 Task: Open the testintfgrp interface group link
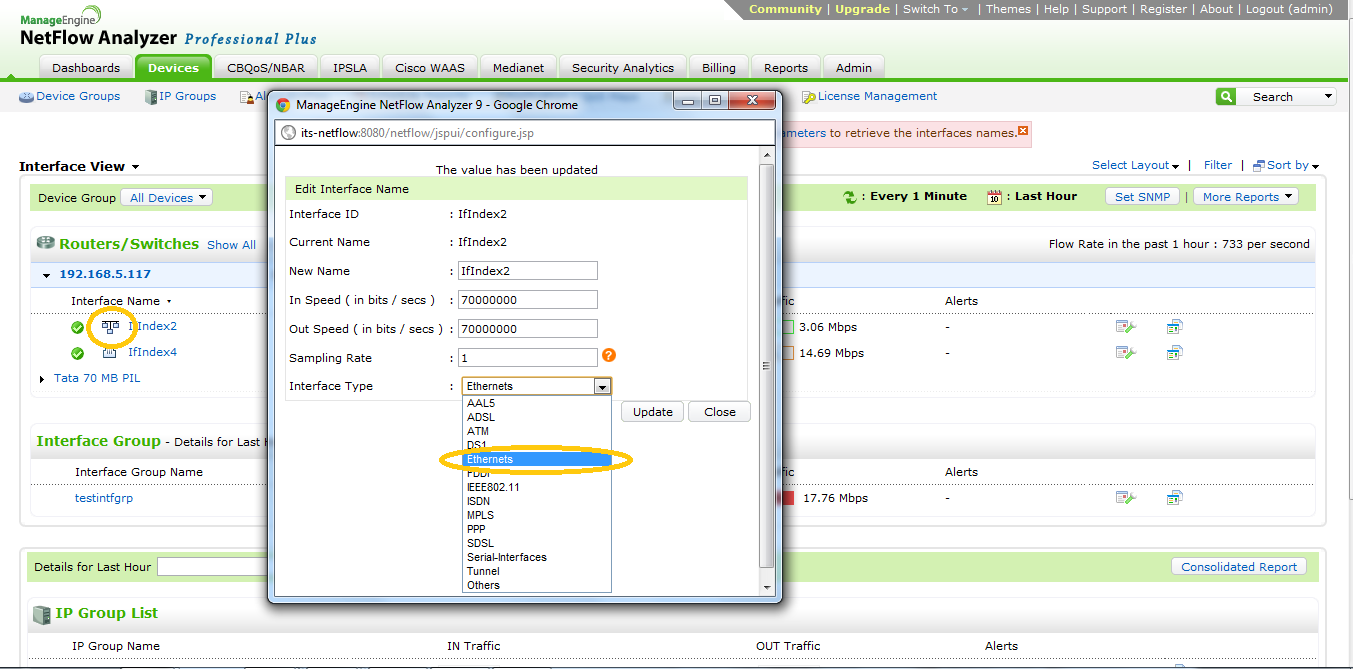[104, 497]
